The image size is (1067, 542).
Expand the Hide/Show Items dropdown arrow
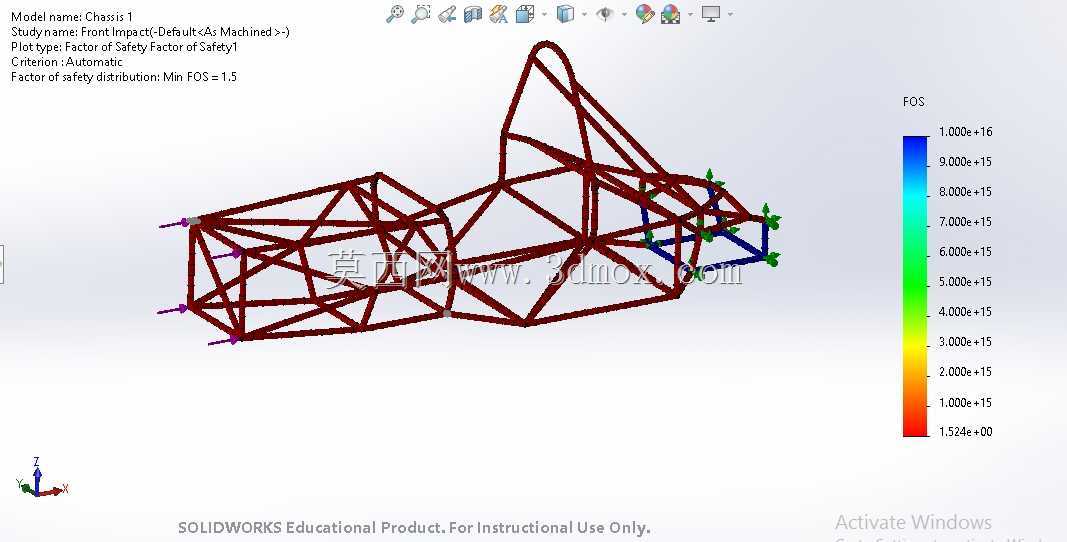pyautogui.click(x=624, y=14)
